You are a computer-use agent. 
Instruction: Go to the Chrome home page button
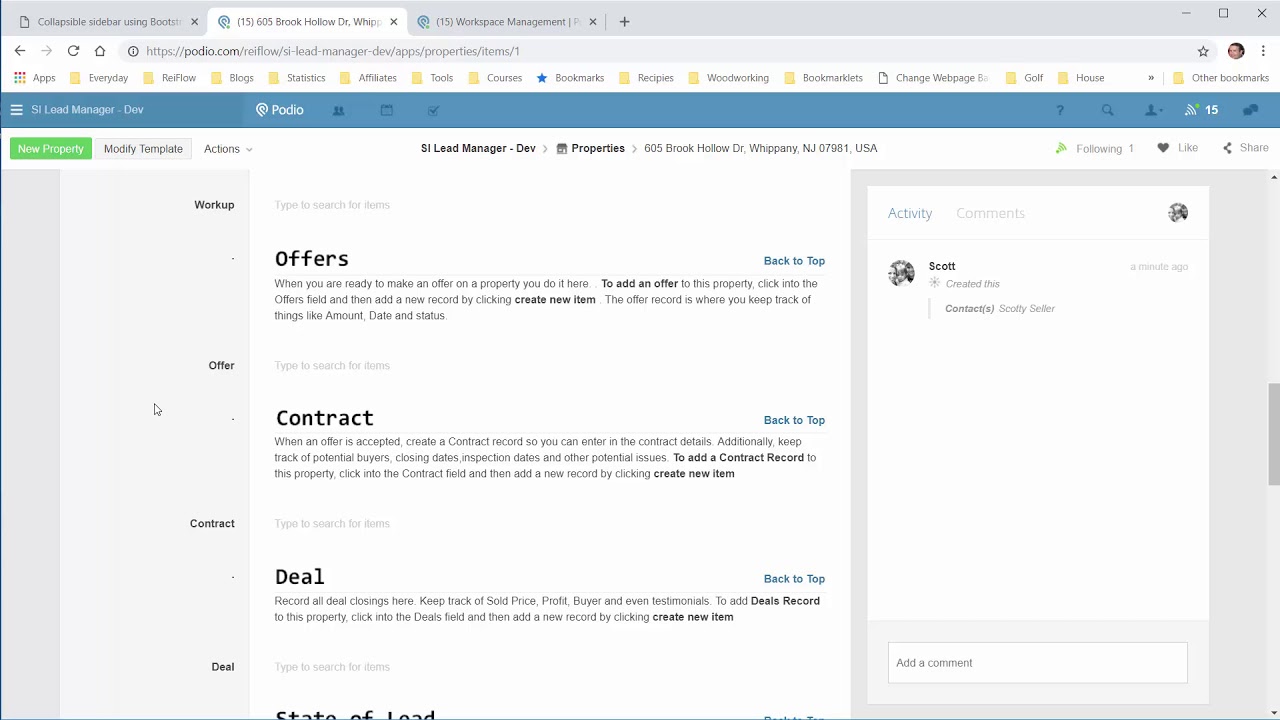(100, 51)
